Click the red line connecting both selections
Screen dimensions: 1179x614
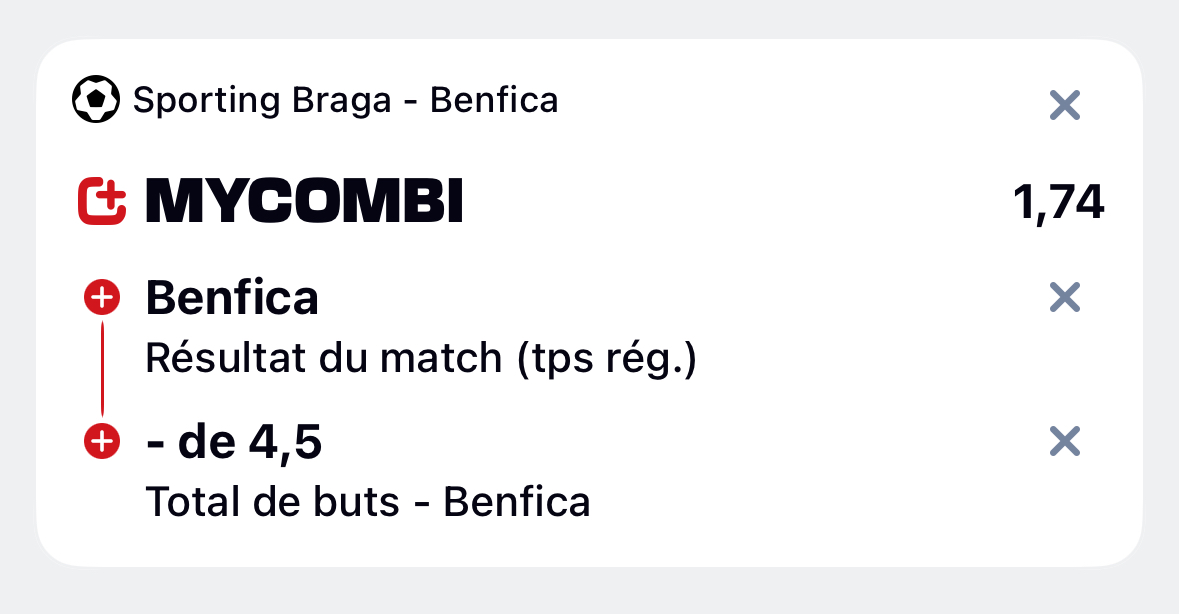tap(102, 369)
